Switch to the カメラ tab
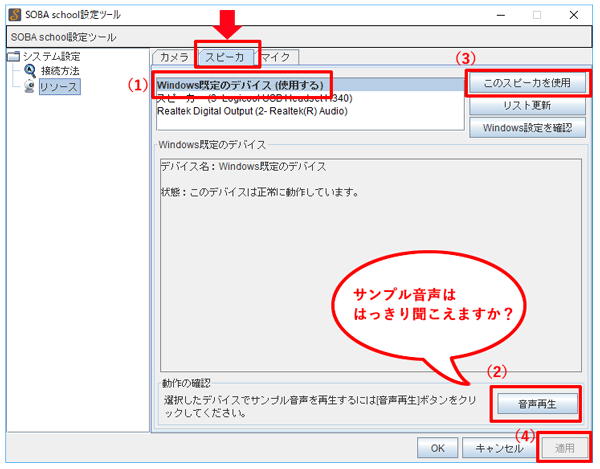The image size is (600, 469). pyautogui.click(x=174, y=57)
